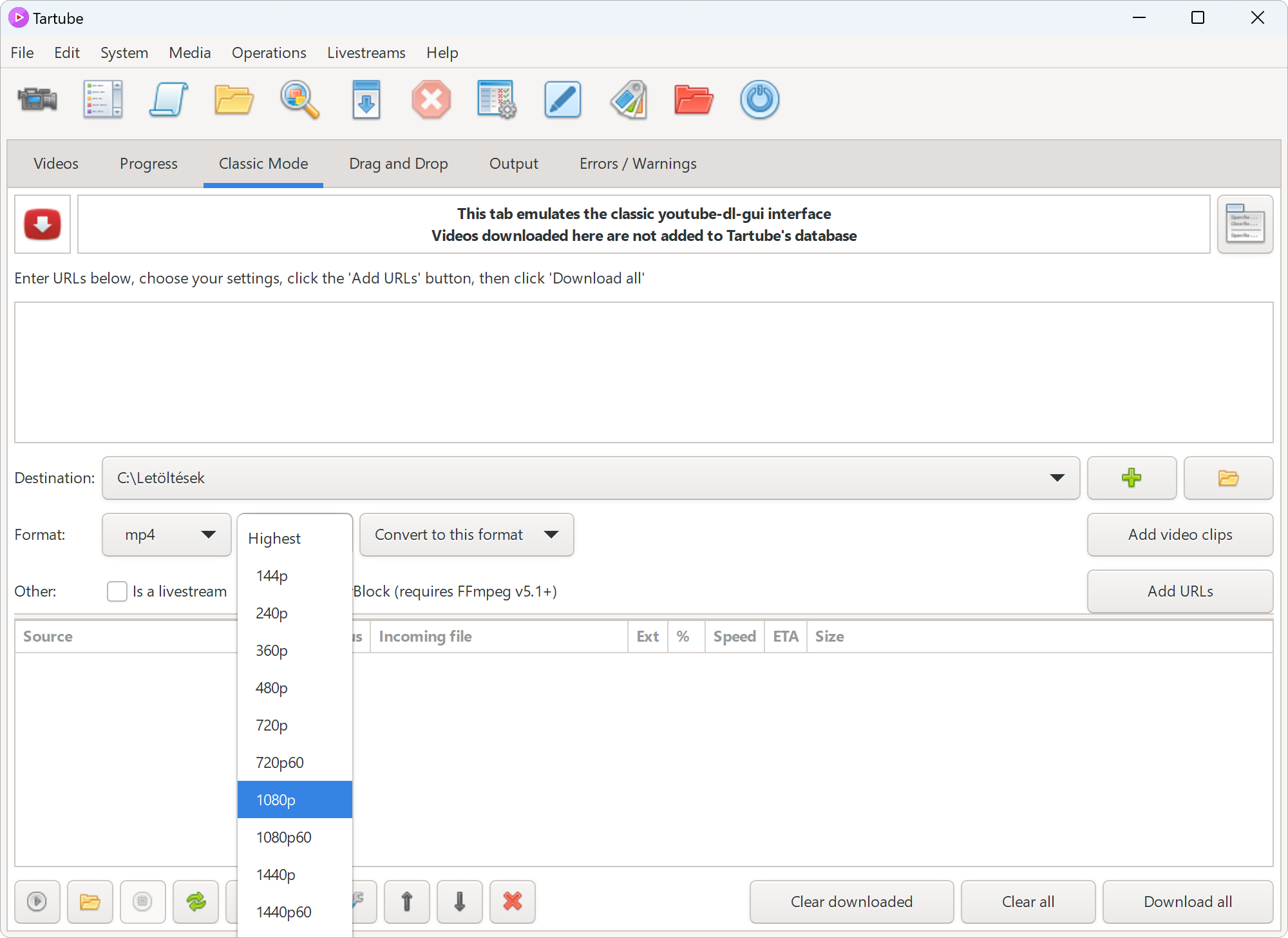Switch to the Output tab
The width and height of the screenshot is (1288, 938).
pyautogui.click(x=514, y=164)
